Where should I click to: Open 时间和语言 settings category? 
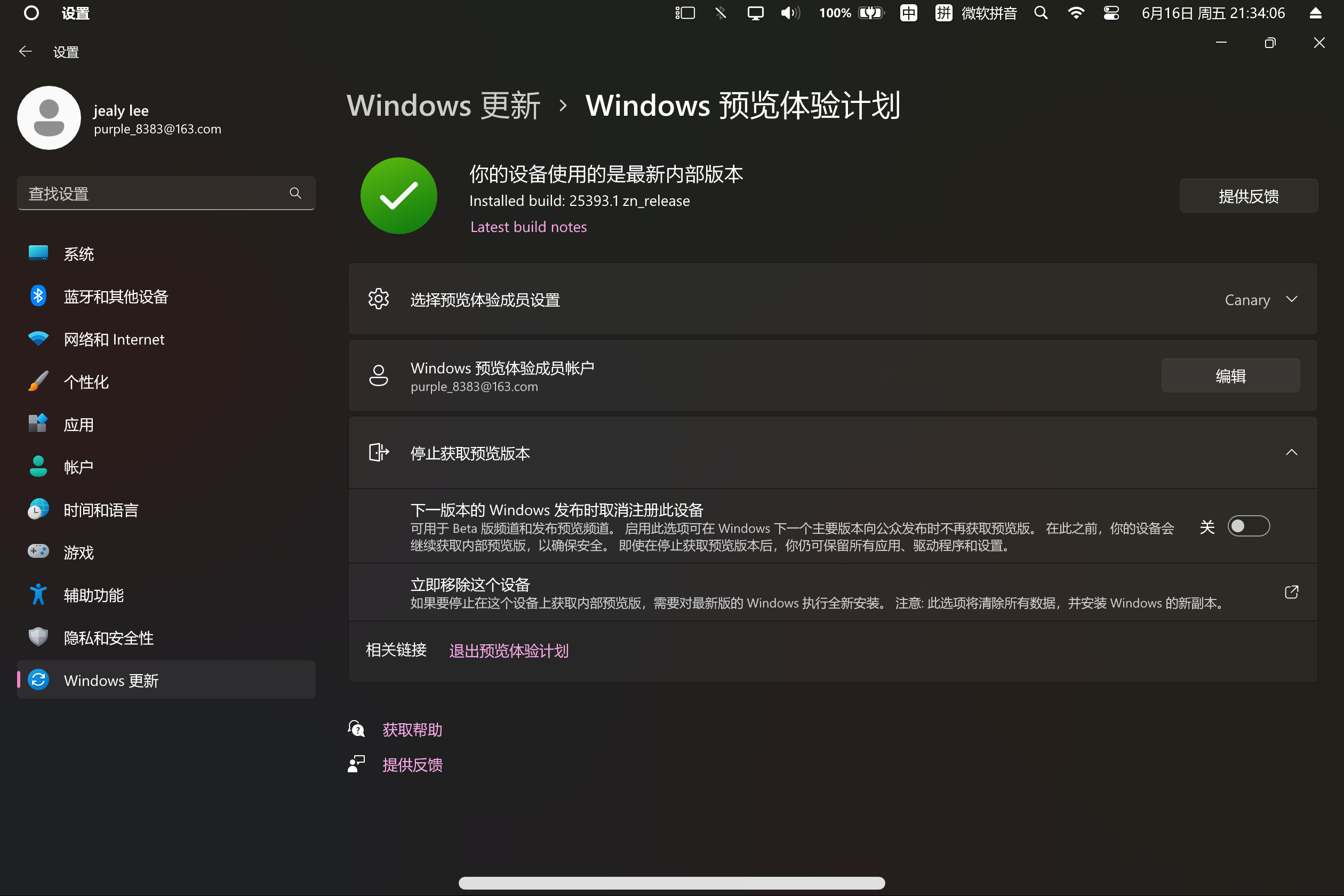click(166, 510)
